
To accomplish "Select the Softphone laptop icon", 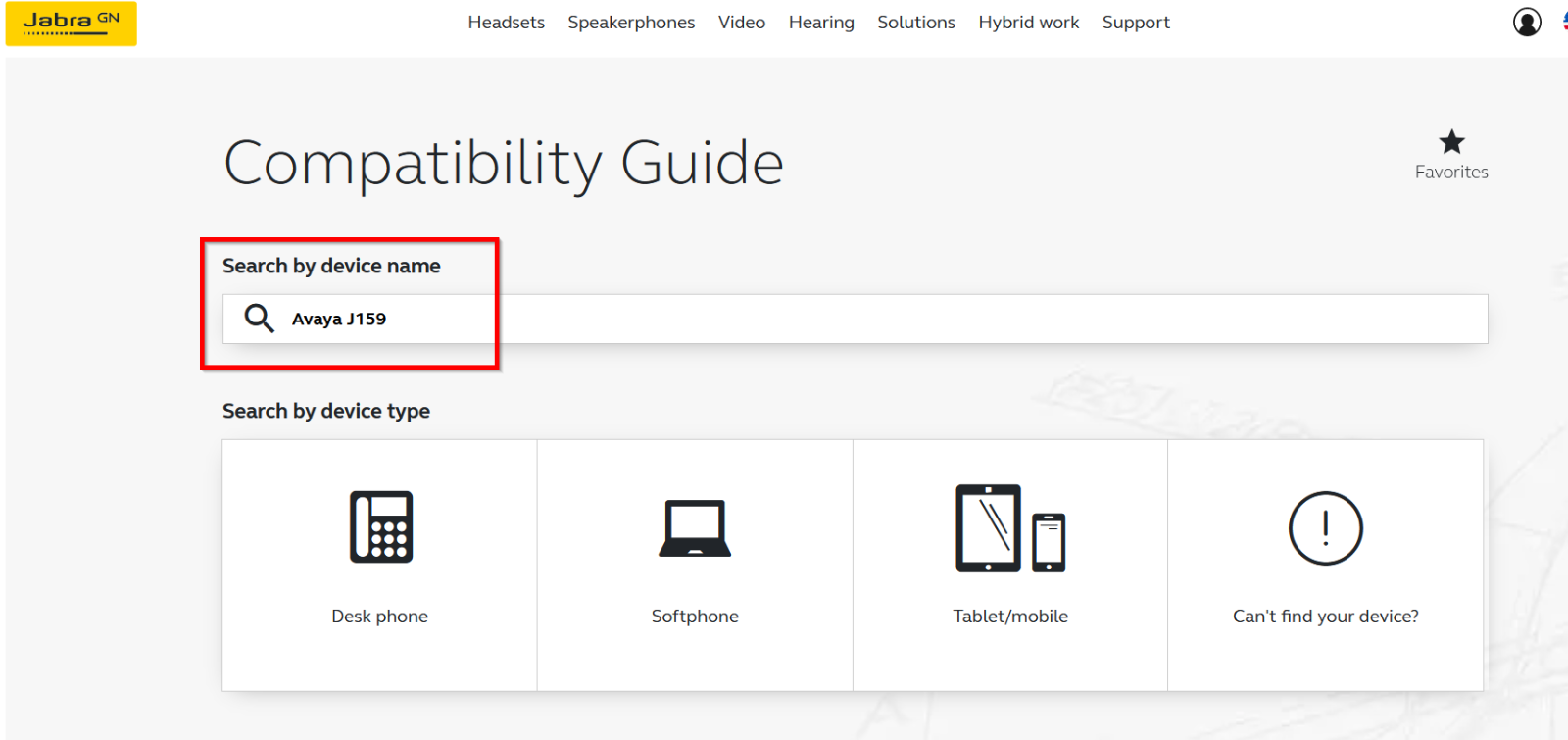I will coord(695,528).
